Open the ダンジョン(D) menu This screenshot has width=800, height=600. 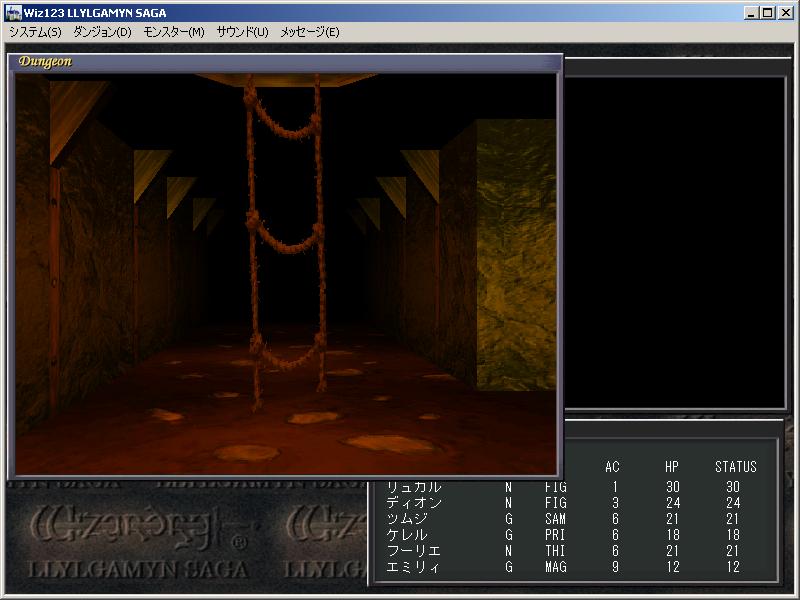point(102,32)
